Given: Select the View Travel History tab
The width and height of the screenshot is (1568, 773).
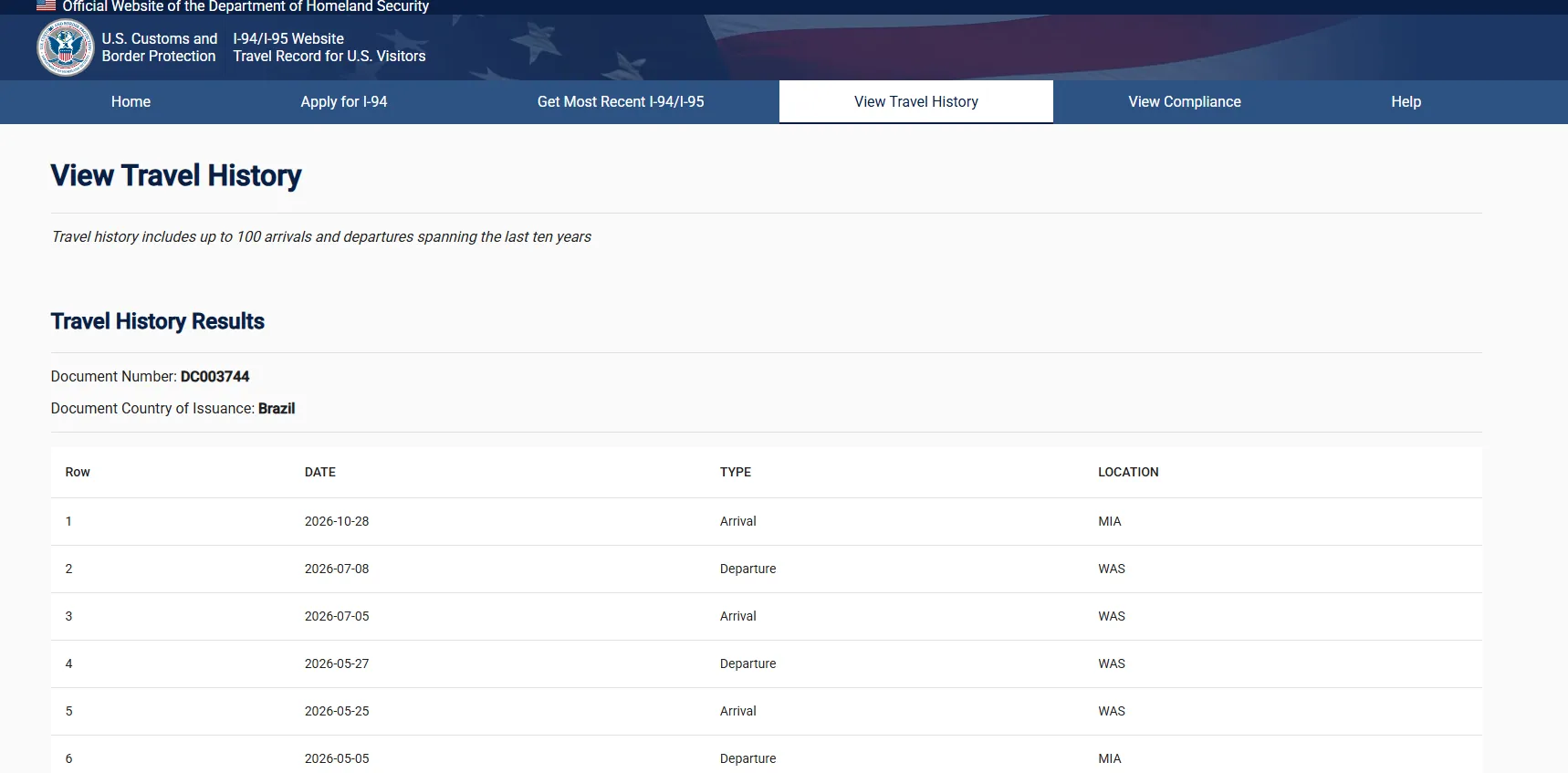Looking at the screenshot, I should [916, 101].
